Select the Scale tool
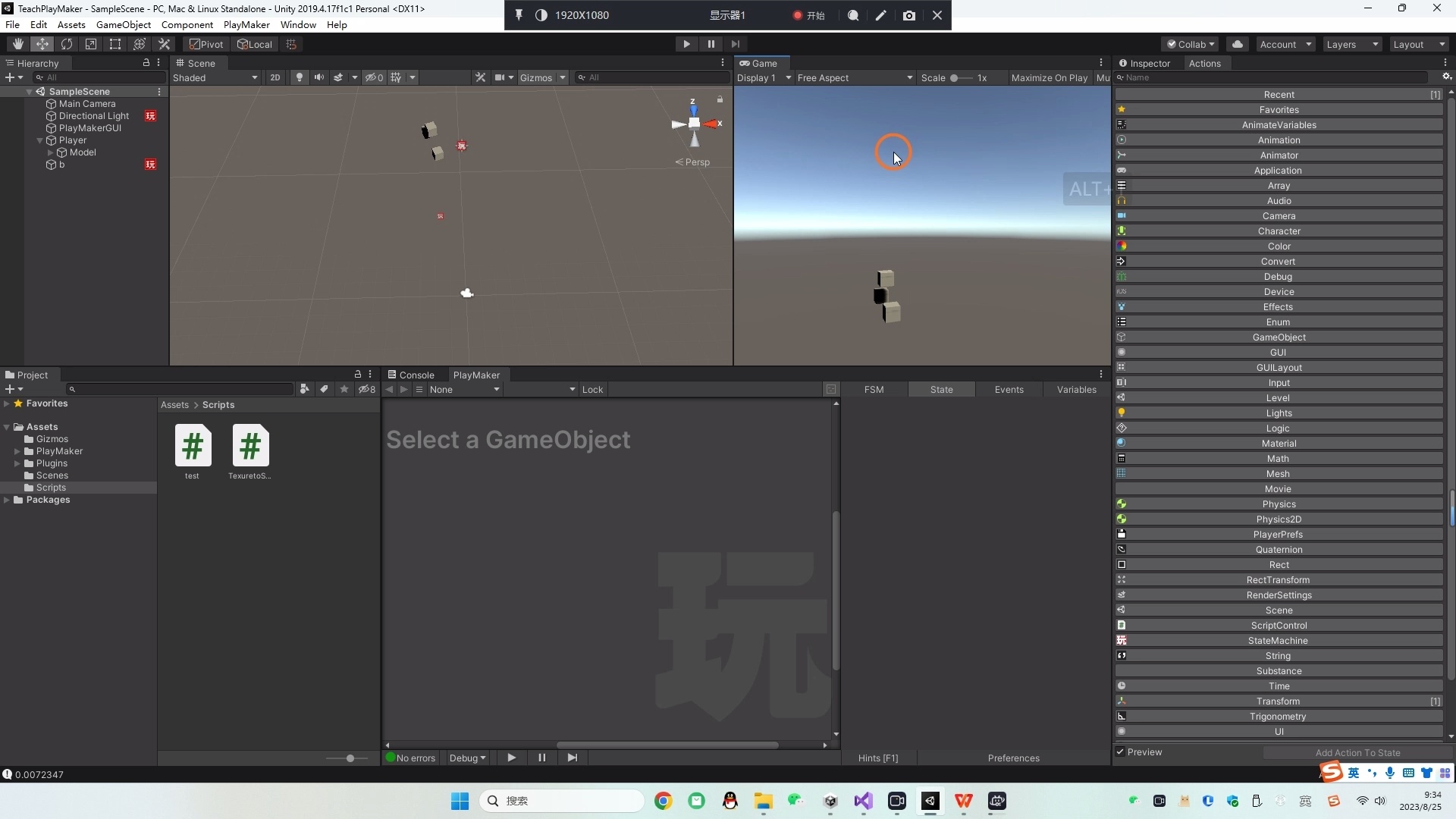 coord(90,44)
